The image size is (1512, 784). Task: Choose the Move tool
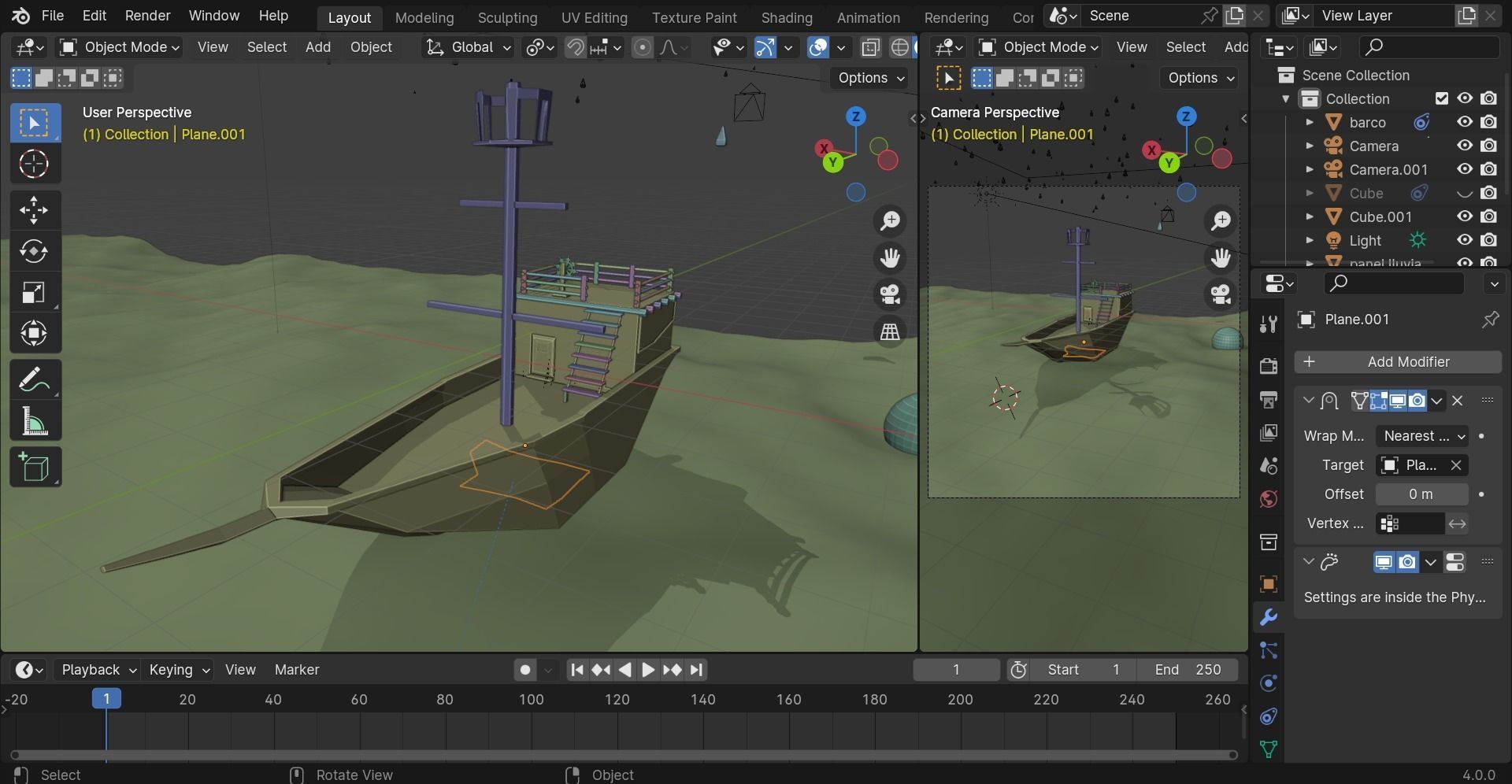34,210
